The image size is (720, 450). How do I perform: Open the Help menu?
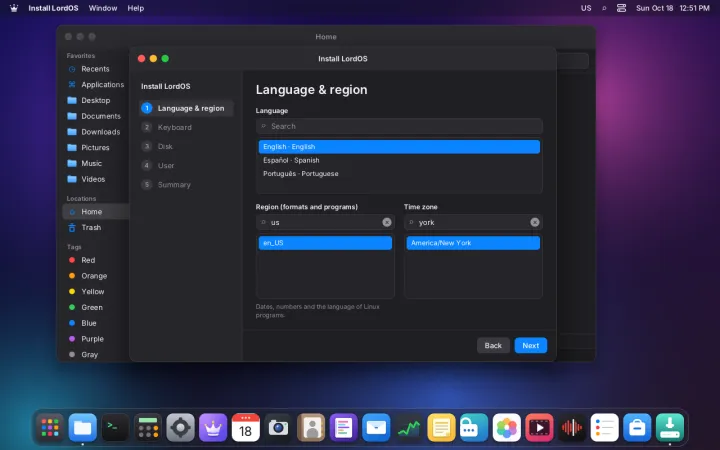(x=135, y=8)
